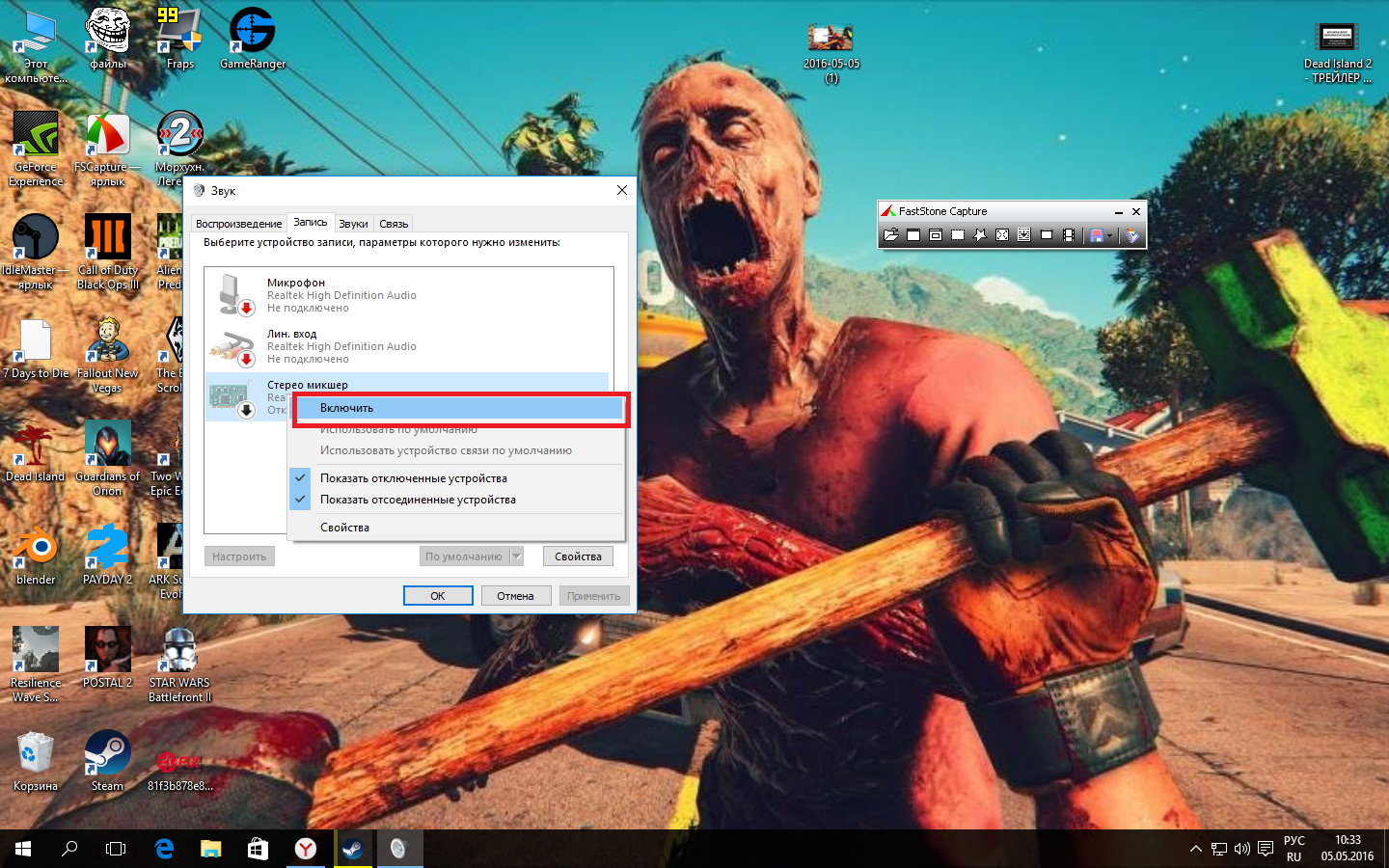Click the Отмена button

[x=516, y=596]
